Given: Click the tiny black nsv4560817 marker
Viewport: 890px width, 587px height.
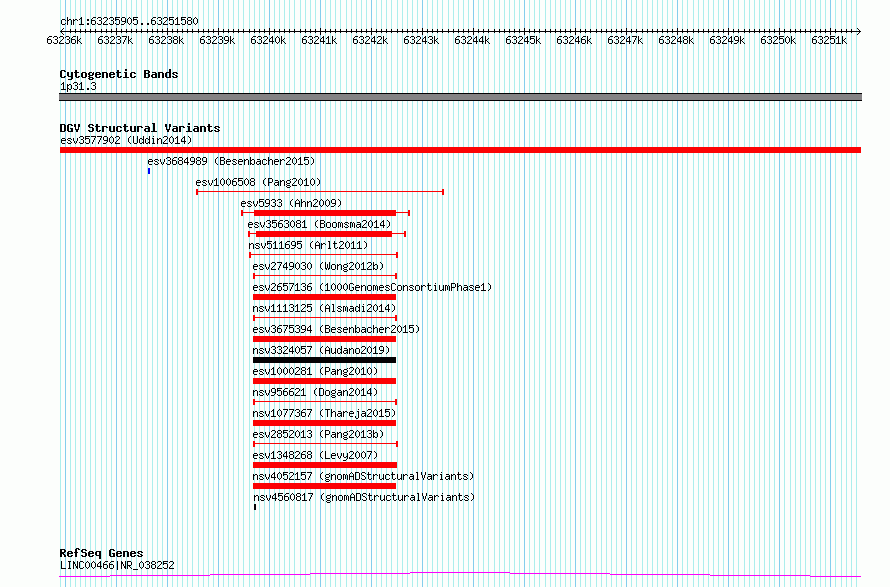Looking at the screenshot, I should pyautogui.click(x=255, y=507).
